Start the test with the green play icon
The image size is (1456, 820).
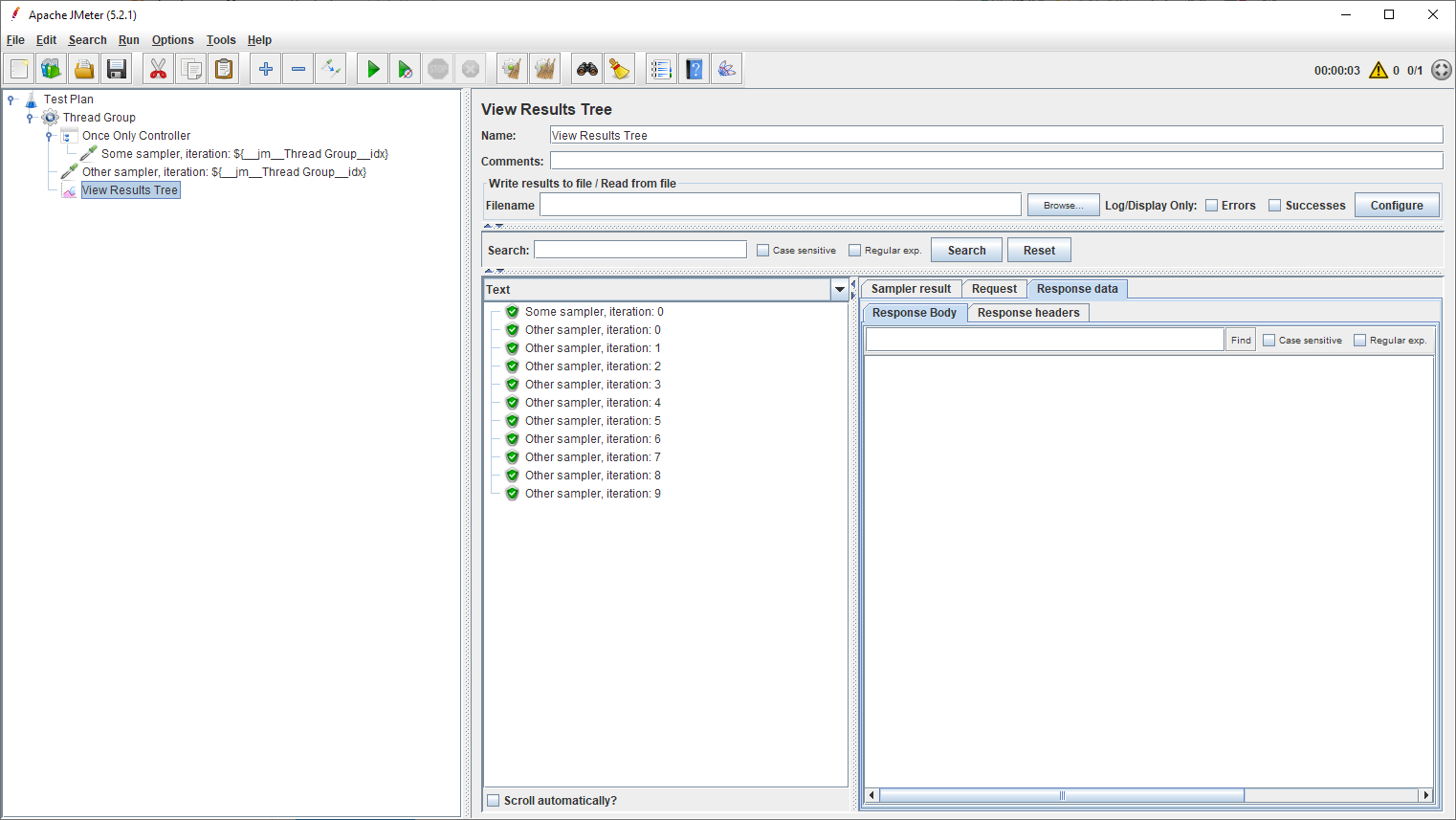(x=373, y=69)
